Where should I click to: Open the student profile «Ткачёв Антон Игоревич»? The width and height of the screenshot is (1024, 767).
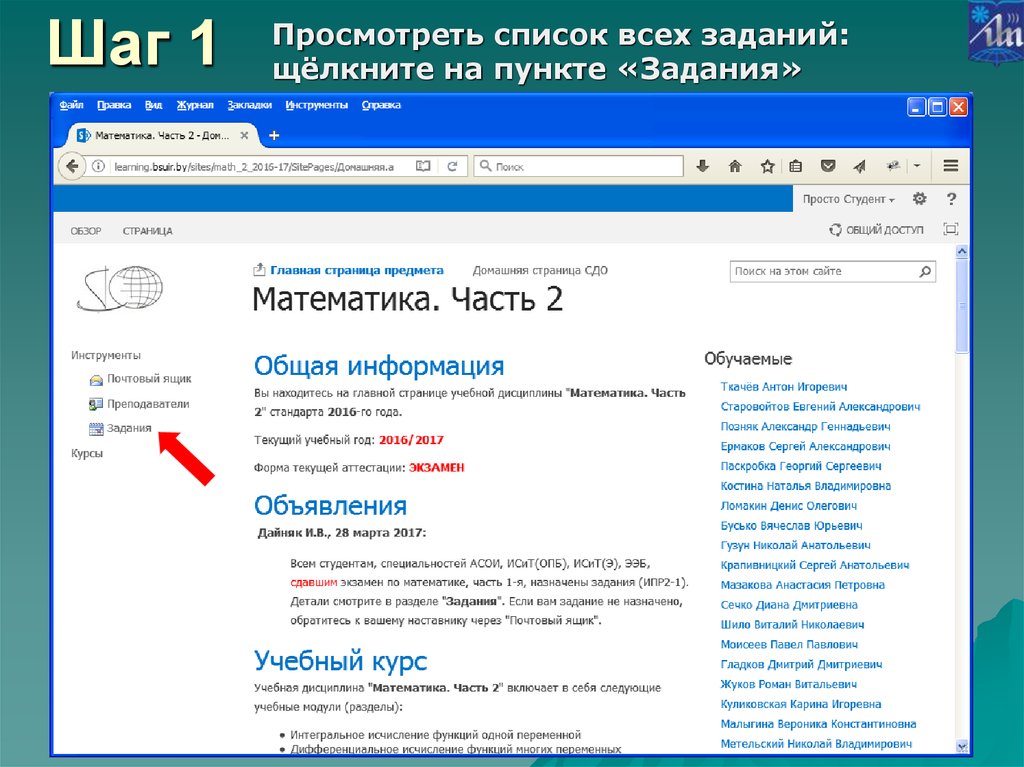[786, 385]
